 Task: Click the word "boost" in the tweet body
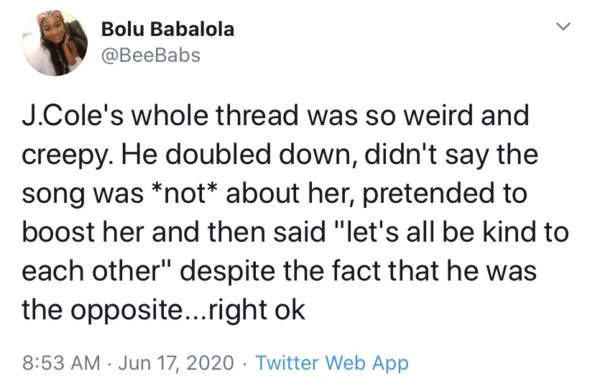[x=58, y=232]
